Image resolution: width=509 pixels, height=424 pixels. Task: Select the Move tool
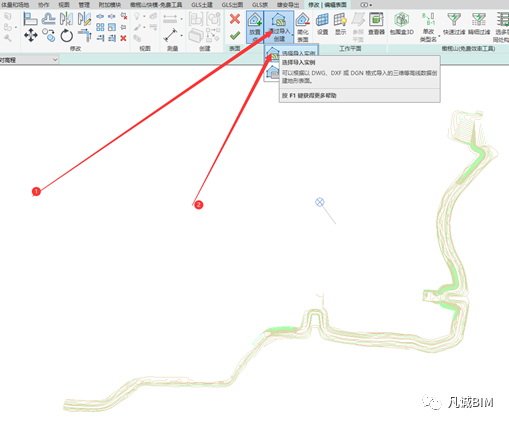pos(31,35)
